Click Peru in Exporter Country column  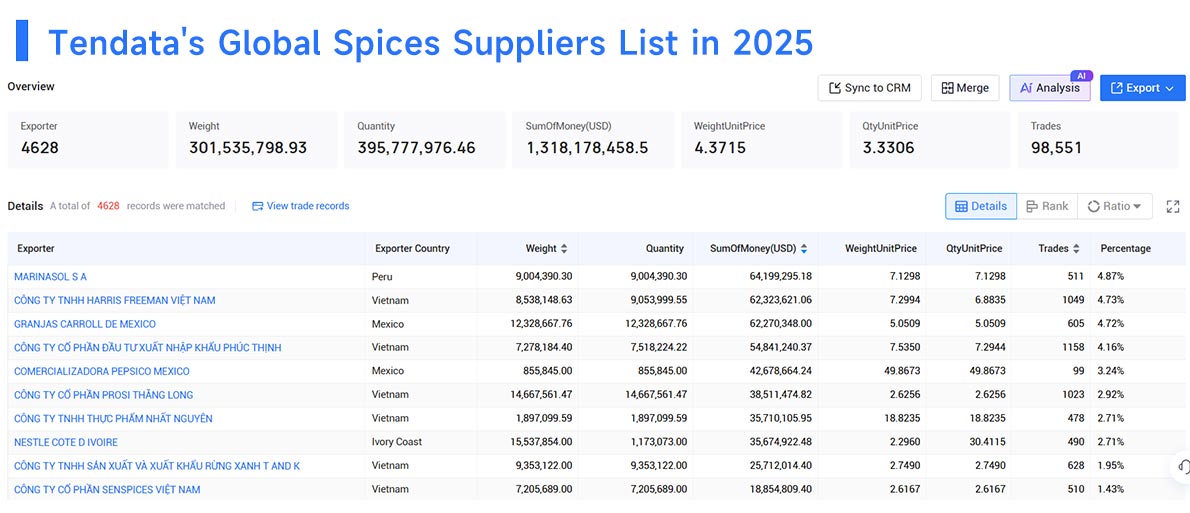(382, 277)
